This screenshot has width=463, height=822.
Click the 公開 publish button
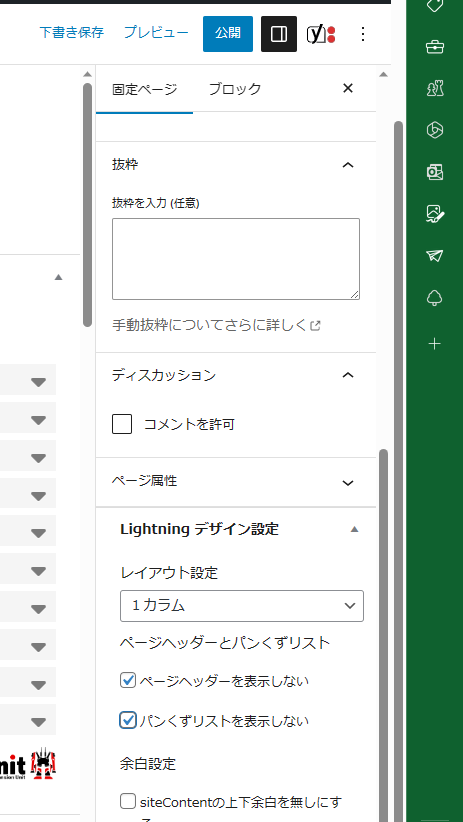click(228, 34)
